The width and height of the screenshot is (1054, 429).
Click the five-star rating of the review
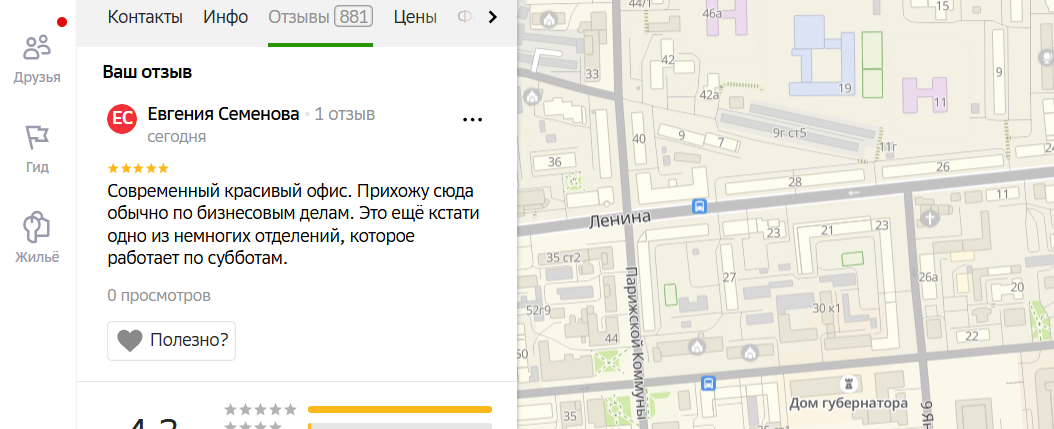point(138,168)
